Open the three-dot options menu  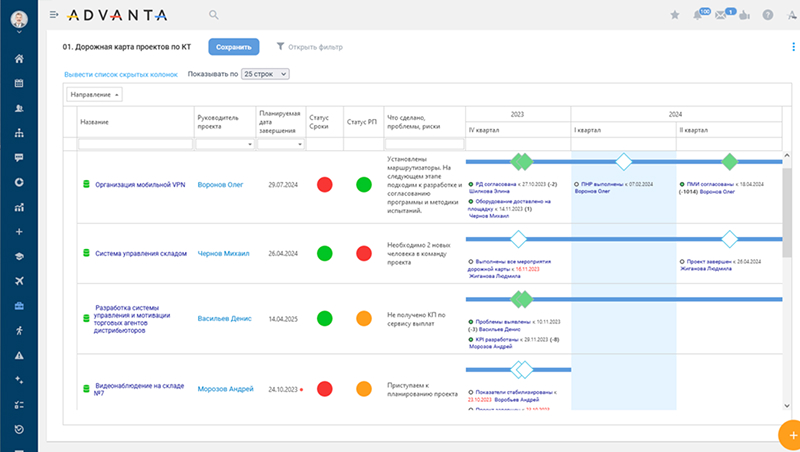tap(793, 47)
